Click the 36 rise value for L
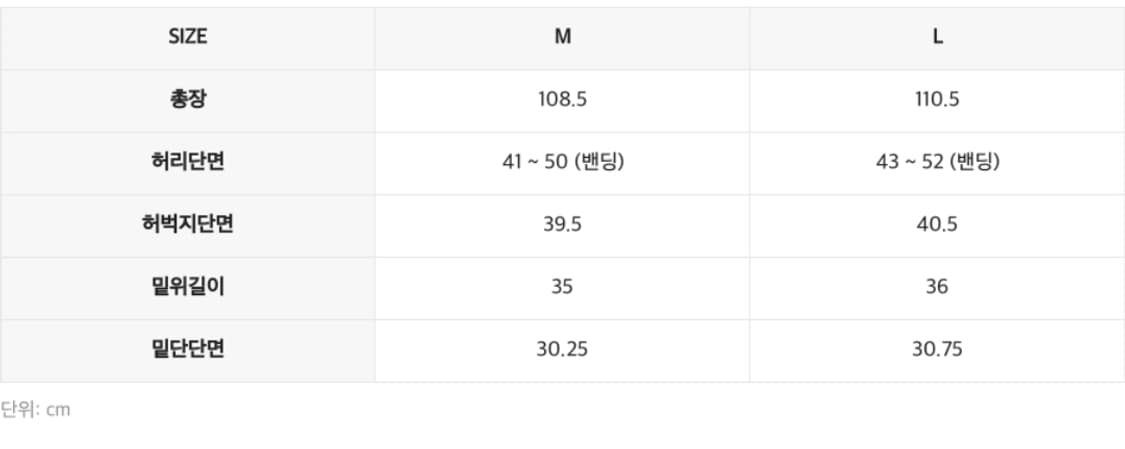 pos(937,287)
